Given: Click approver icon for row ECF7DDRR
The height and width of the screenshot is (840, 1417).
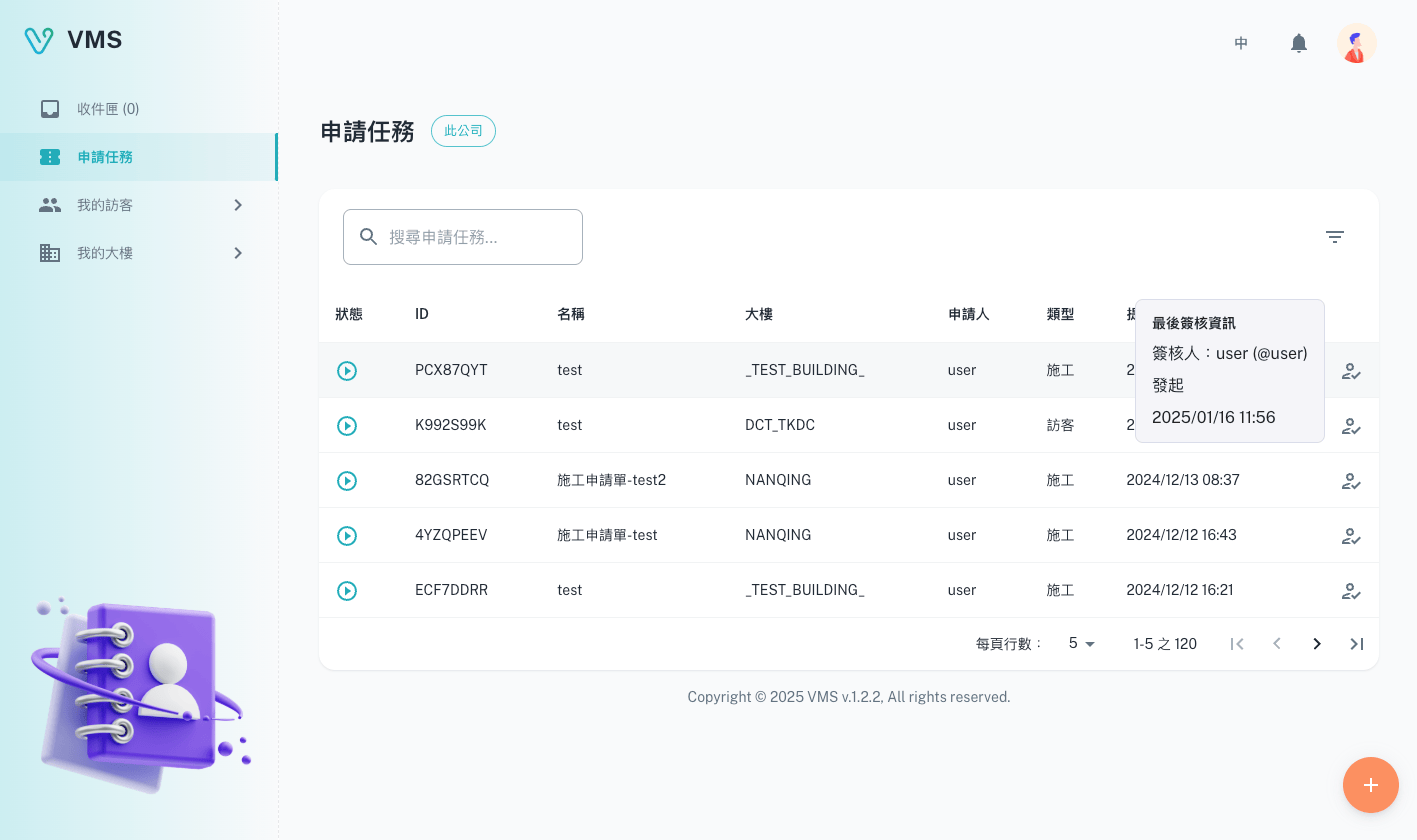Looking at the screenshot, I should click(x=1351, y=591).
